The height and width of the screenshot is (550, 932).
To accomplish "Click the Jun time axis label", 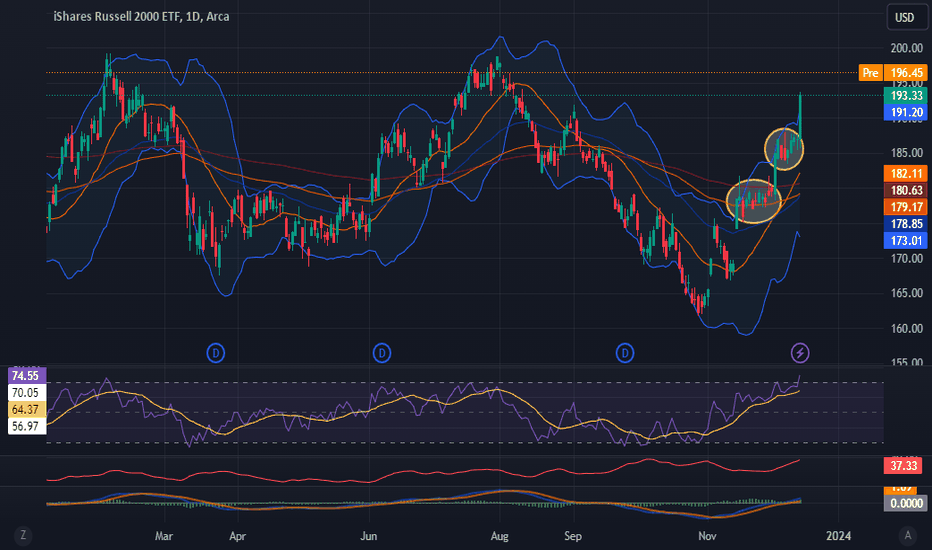I will tap(369, 536).
